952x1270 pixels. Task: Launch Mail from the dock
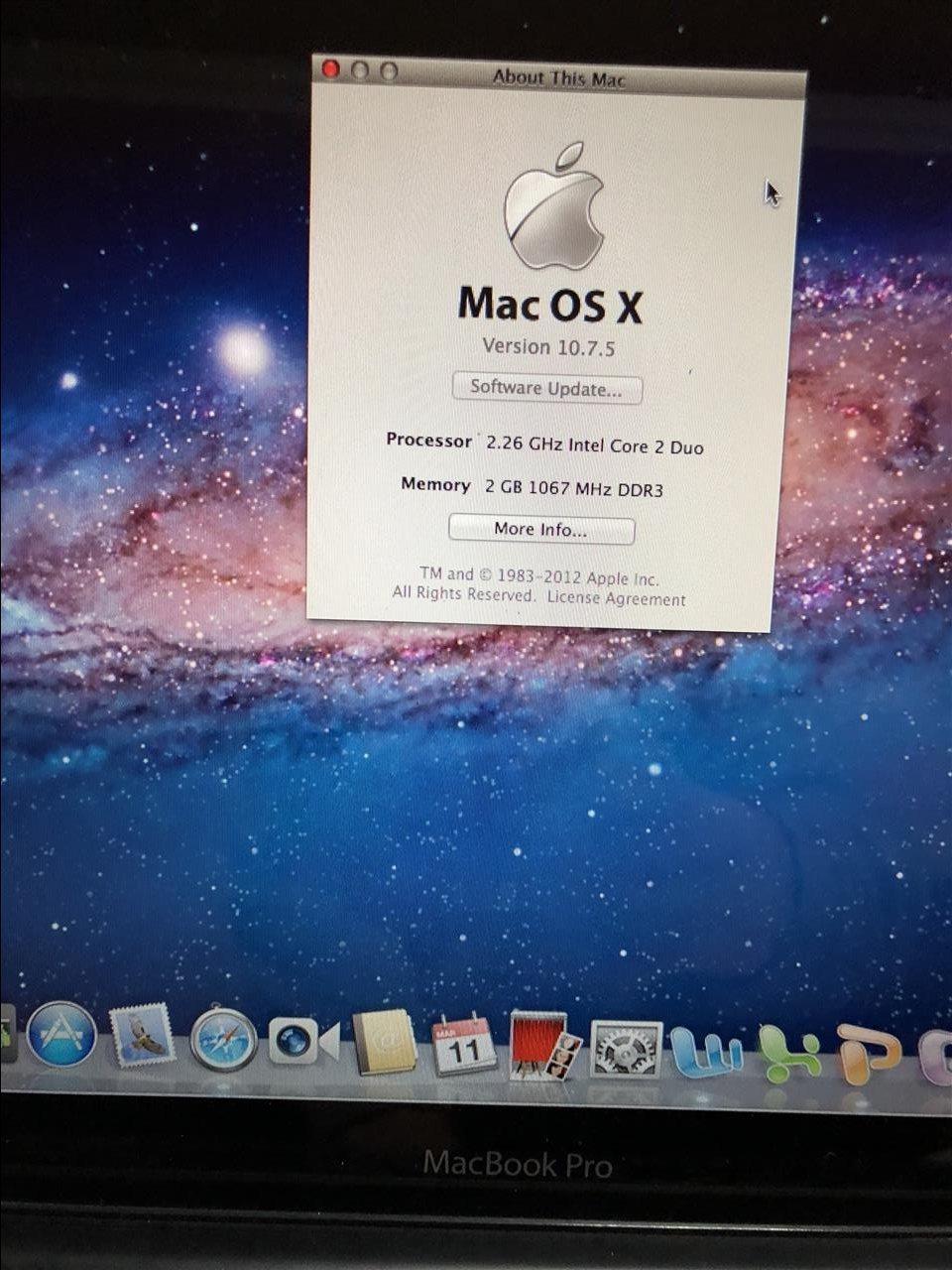coord(142,1036)
